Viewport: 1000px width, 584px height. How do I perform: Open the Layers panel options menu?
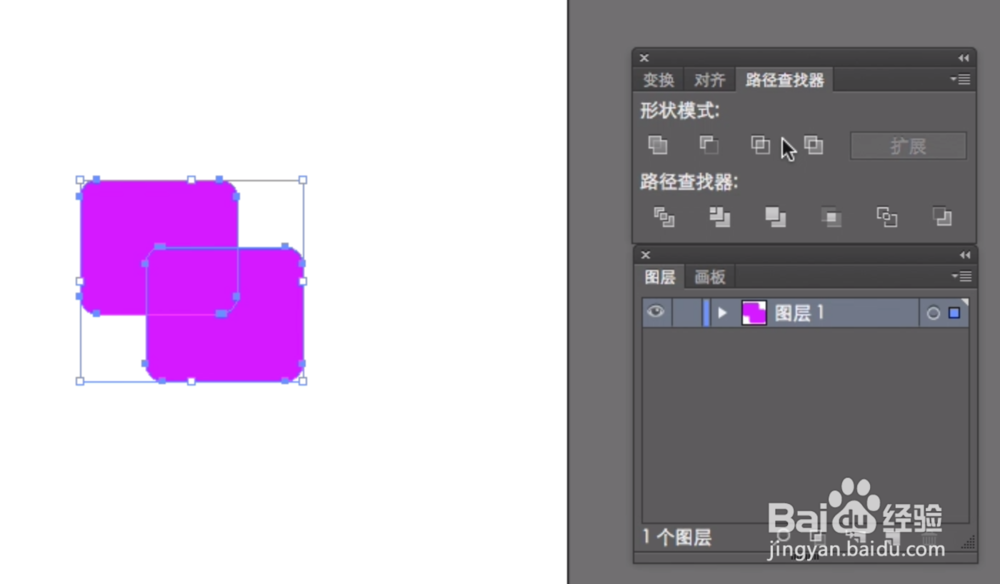[962, 276]
